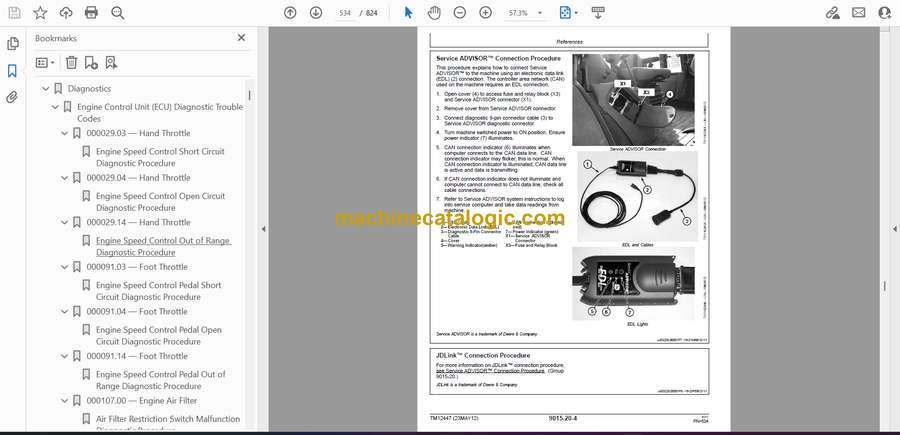Image resolution: width=900 pixels, height=435 pixels.
Task: Collapse 000091.14 Foot Throttle bookmark
Action: (65, 356)
